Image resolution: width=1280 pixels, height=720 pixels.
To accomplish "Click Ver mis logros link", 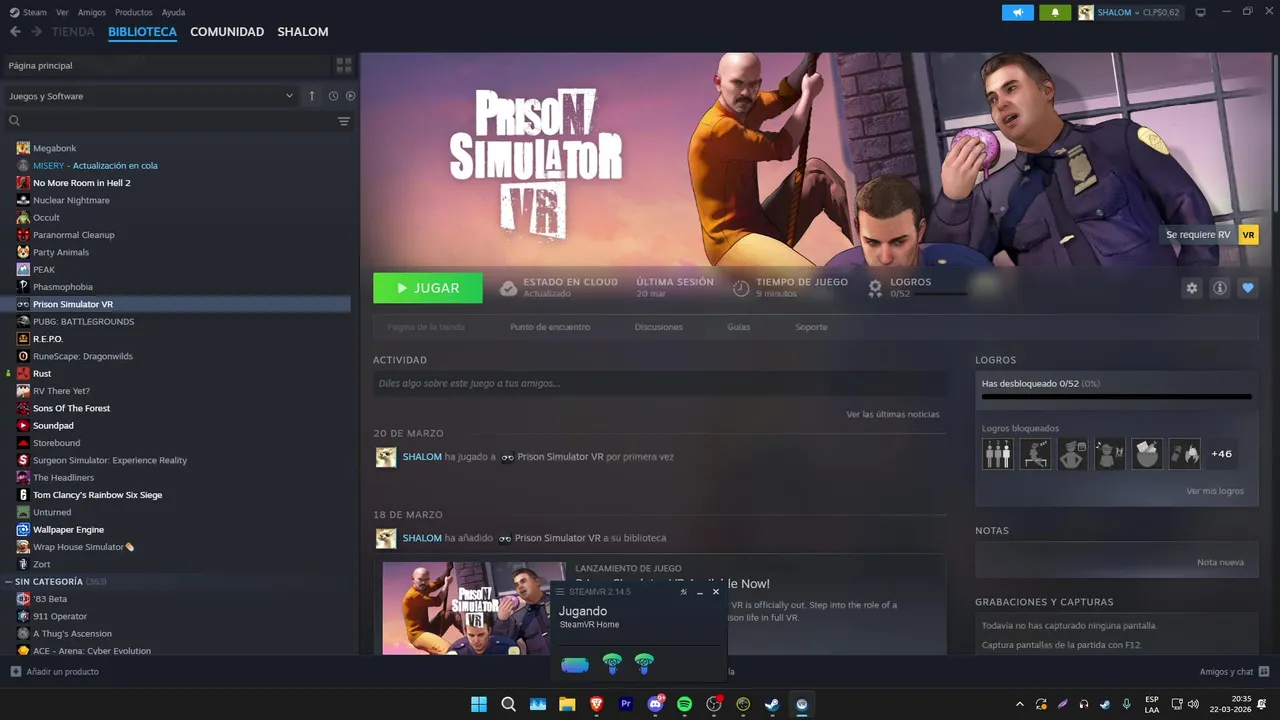I will point(1215,491).
